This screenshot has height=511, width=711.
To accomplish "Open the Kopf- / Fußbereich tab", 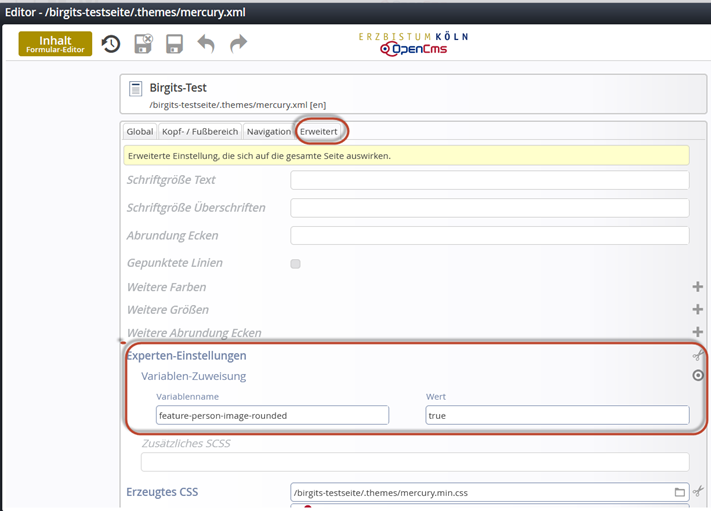I will [200, 132].
